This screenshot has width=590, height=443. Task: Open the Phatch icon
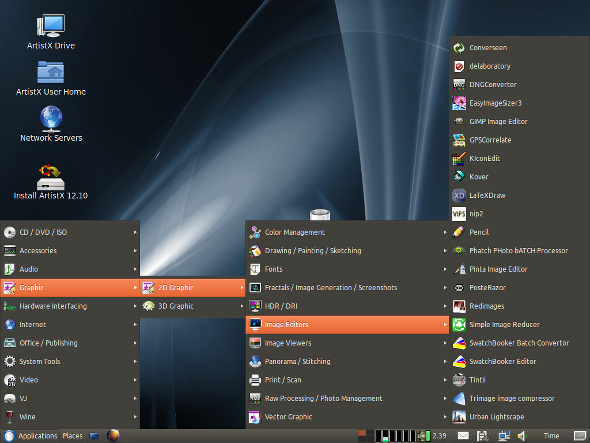pyautogui.click(x=459, y=251)
